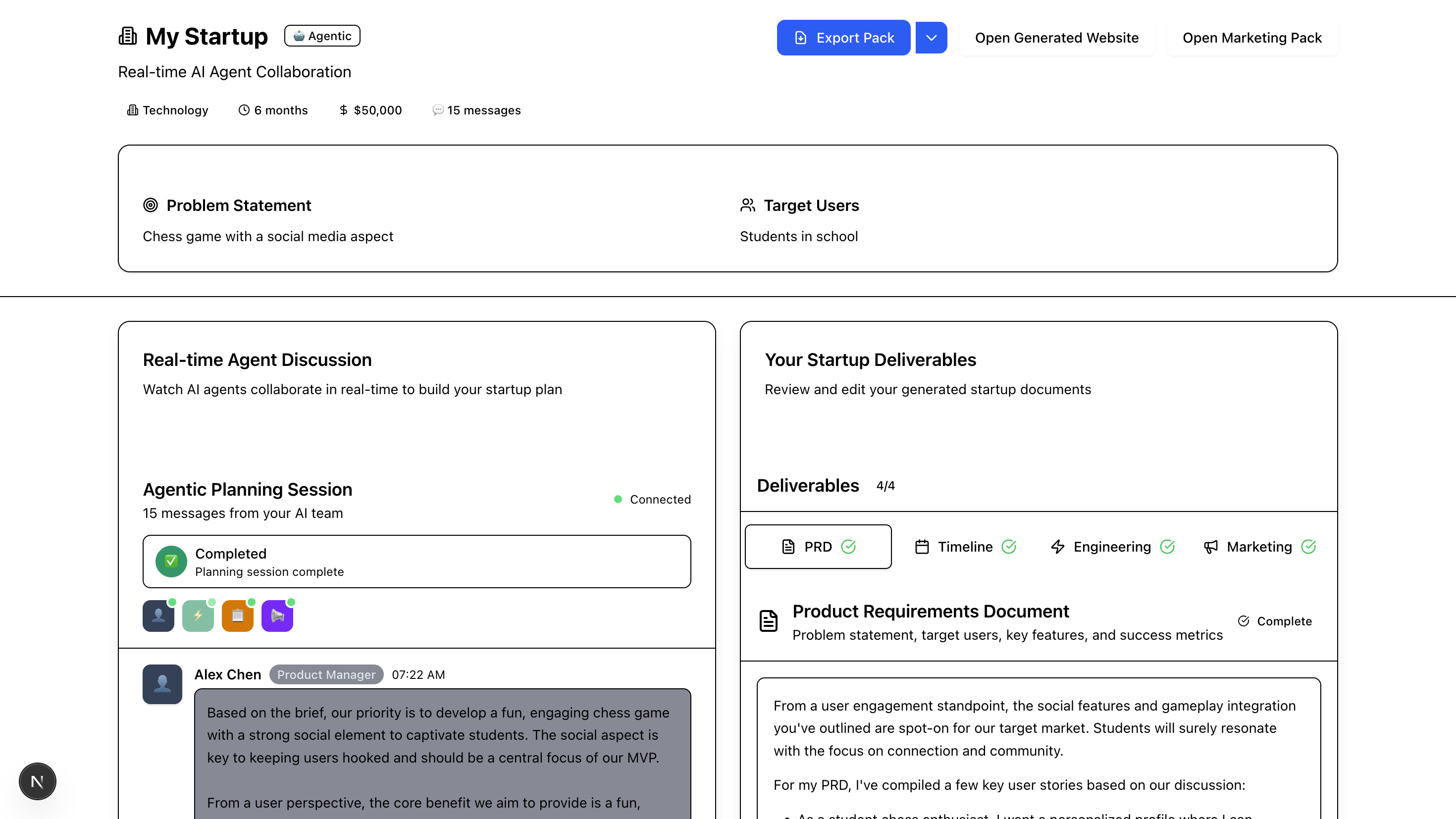Open Marketing Pack
Screen dimensions: 1456x819
point(1251,38)
